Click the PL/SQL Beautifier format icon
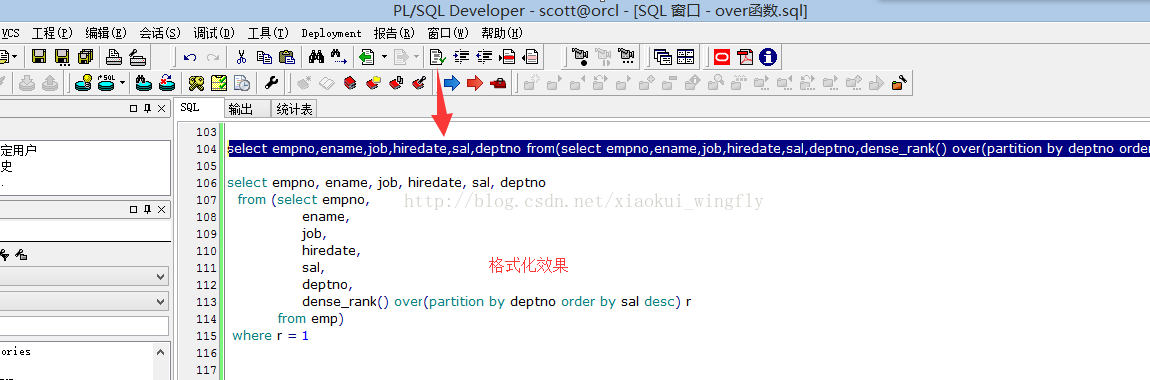Viewport: 1150px width, 380px height. coord(438,56)
